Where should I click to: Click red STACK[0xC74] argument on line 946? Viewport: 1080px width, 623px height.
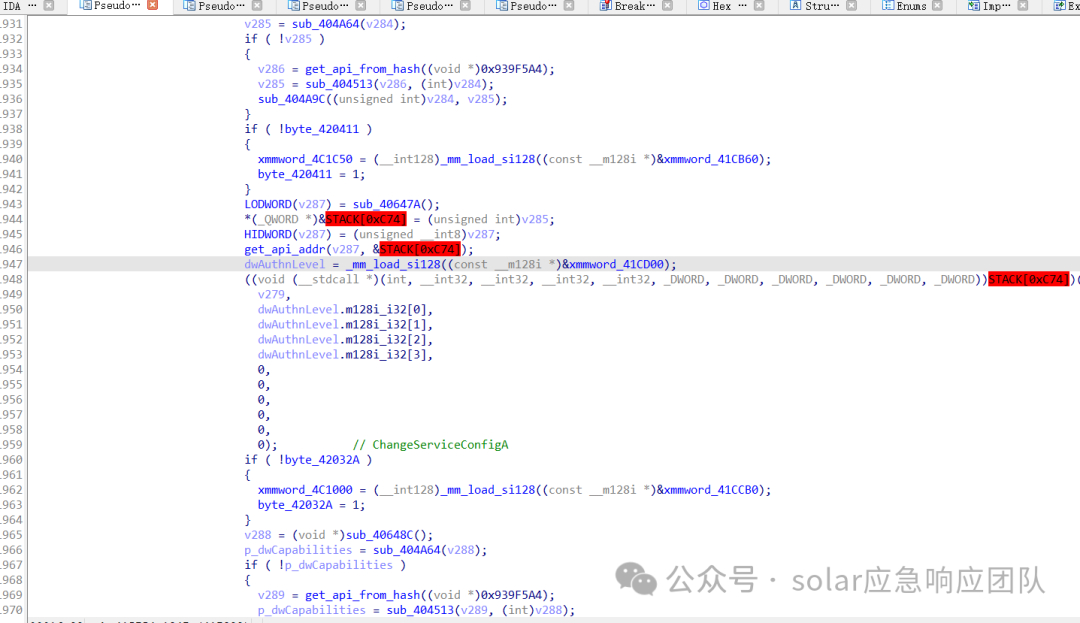click(x=419, y=249)
